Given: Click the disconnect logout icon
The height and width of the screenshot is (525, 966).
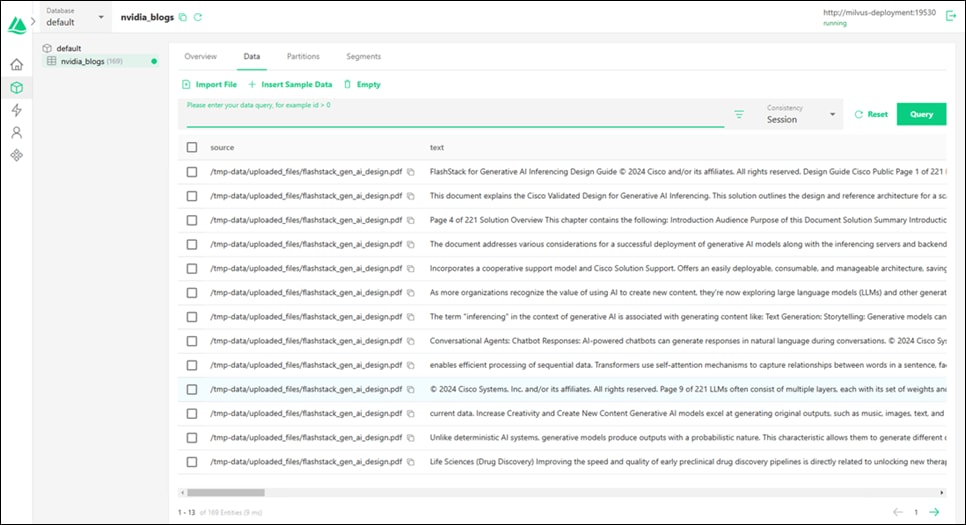Looking at the screenshot, I should click(x=951, y=16).
